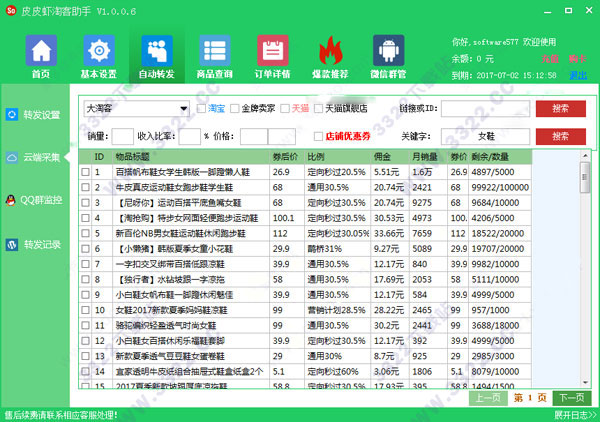Click the app logo in title bar
Screen dimensions: 600x422
click(11, 10)
